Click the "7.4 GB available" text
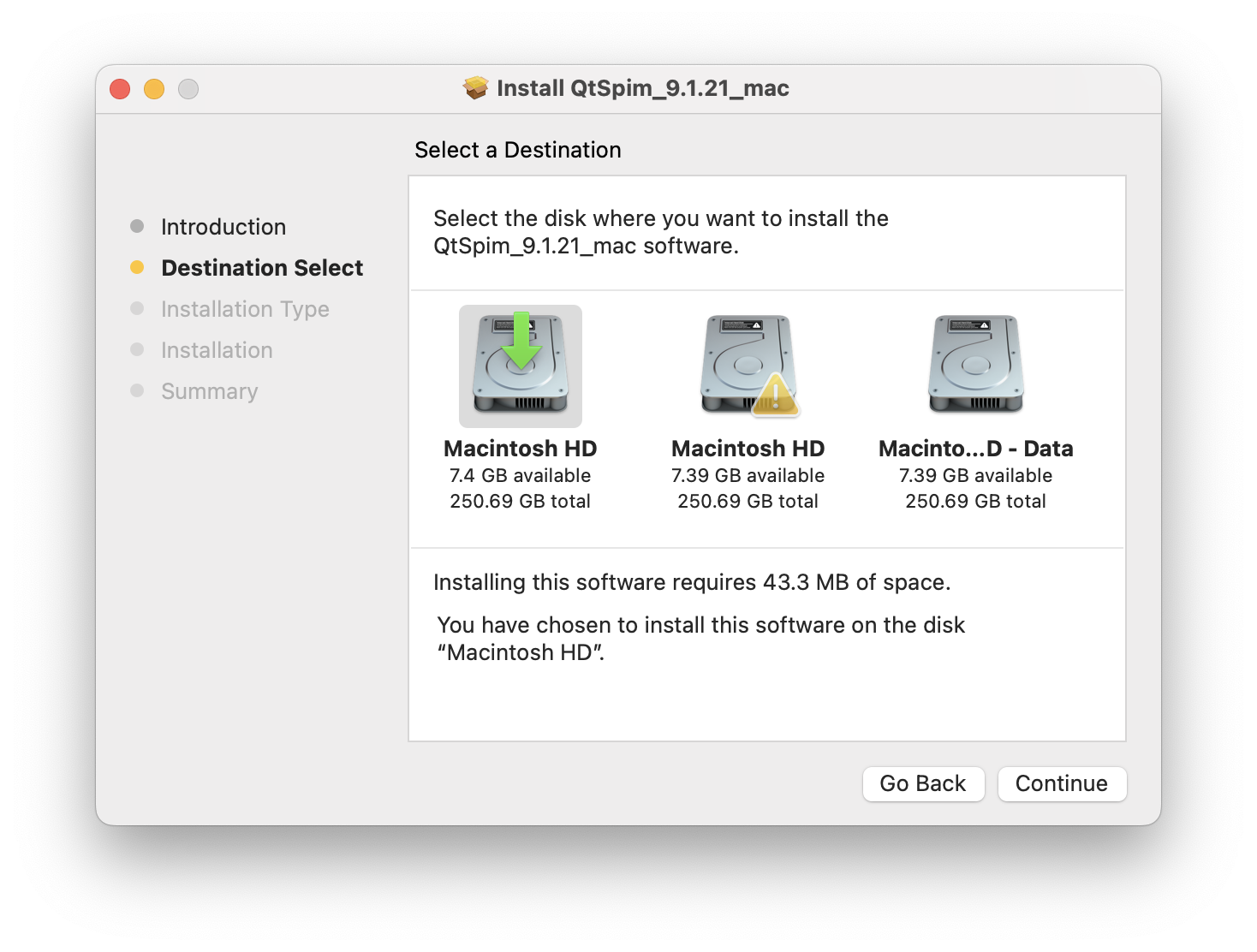This screenshot has height=952, width=1257. pyautogui.click(x=521, y=475)
